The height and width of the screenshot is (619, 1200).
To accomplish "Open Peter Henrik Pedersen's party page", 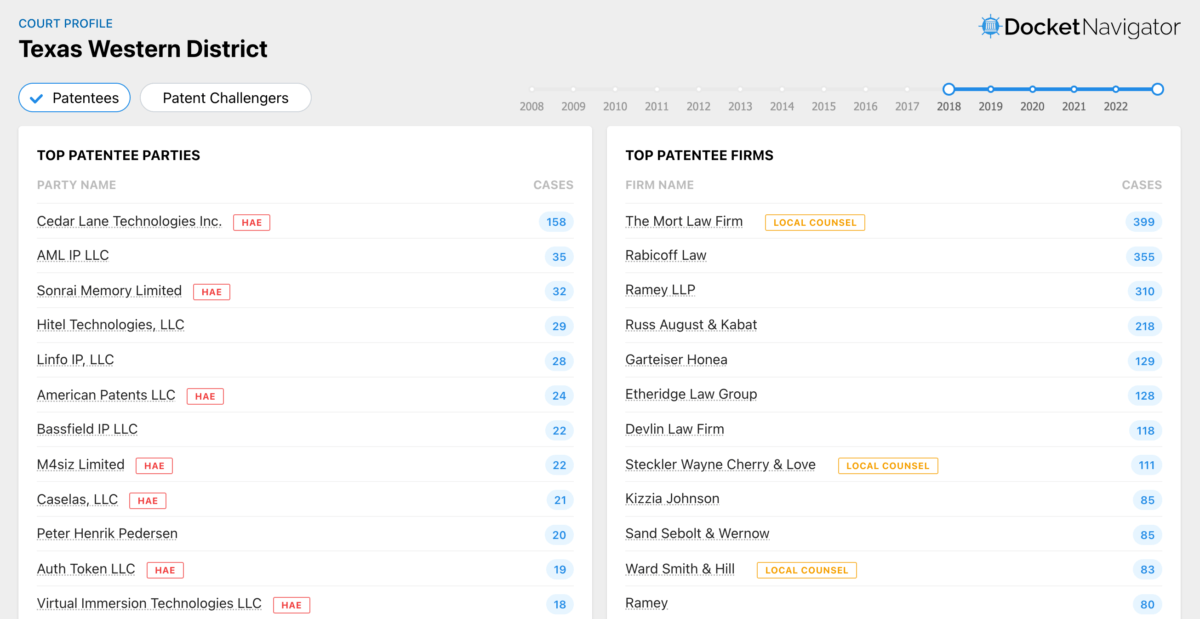I will click(x=107, y=533).
